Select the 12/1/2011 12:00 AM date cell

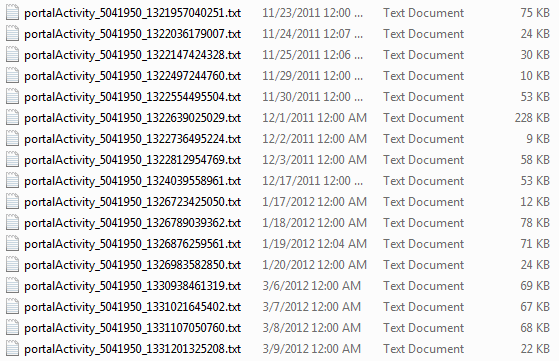[x=314, y=118]
